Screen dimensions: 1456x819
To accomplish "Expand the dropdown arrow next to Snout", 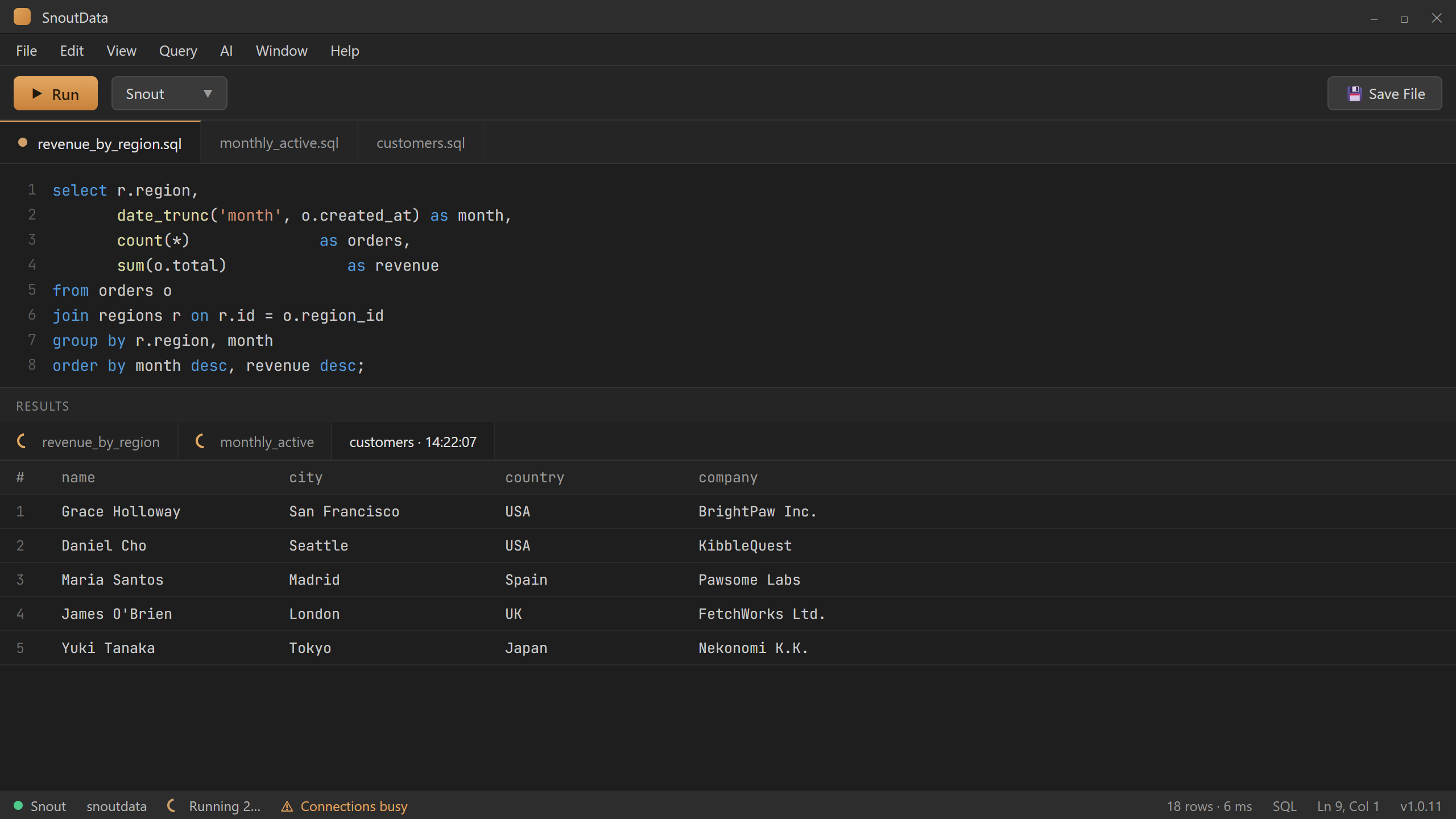I will [208, 94].
